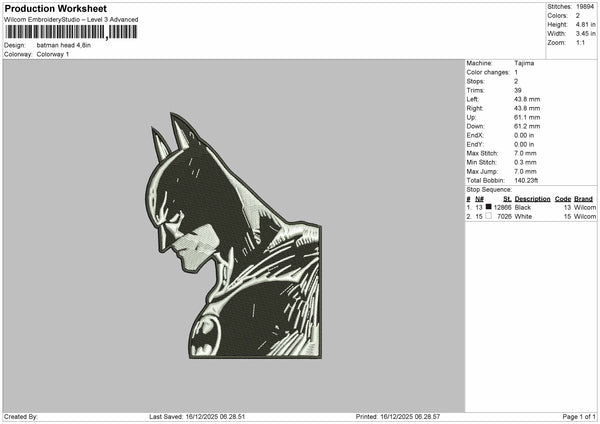Image resolution: width=600 pixels, height=424 pixels.
Task: Click the stitch count 12866 for Black
Action: click(502, 207)
